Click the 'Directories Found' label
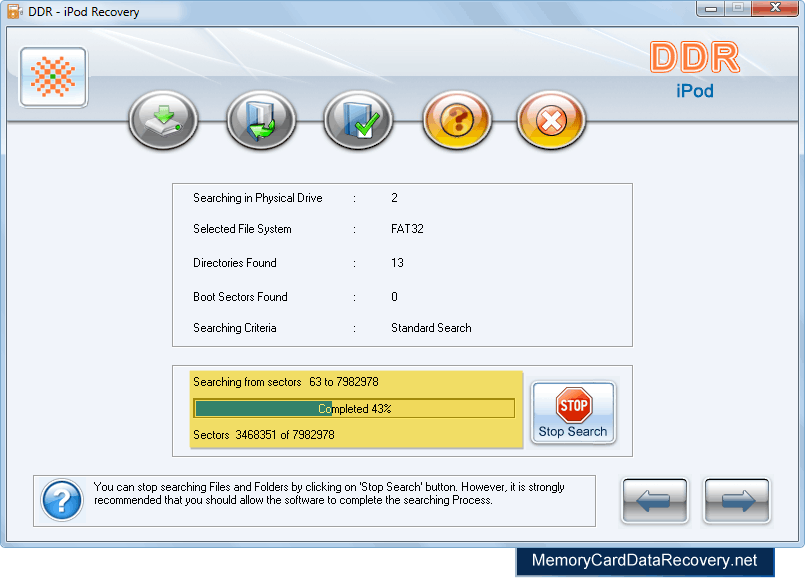805x578 pixels. click(235, 263)
